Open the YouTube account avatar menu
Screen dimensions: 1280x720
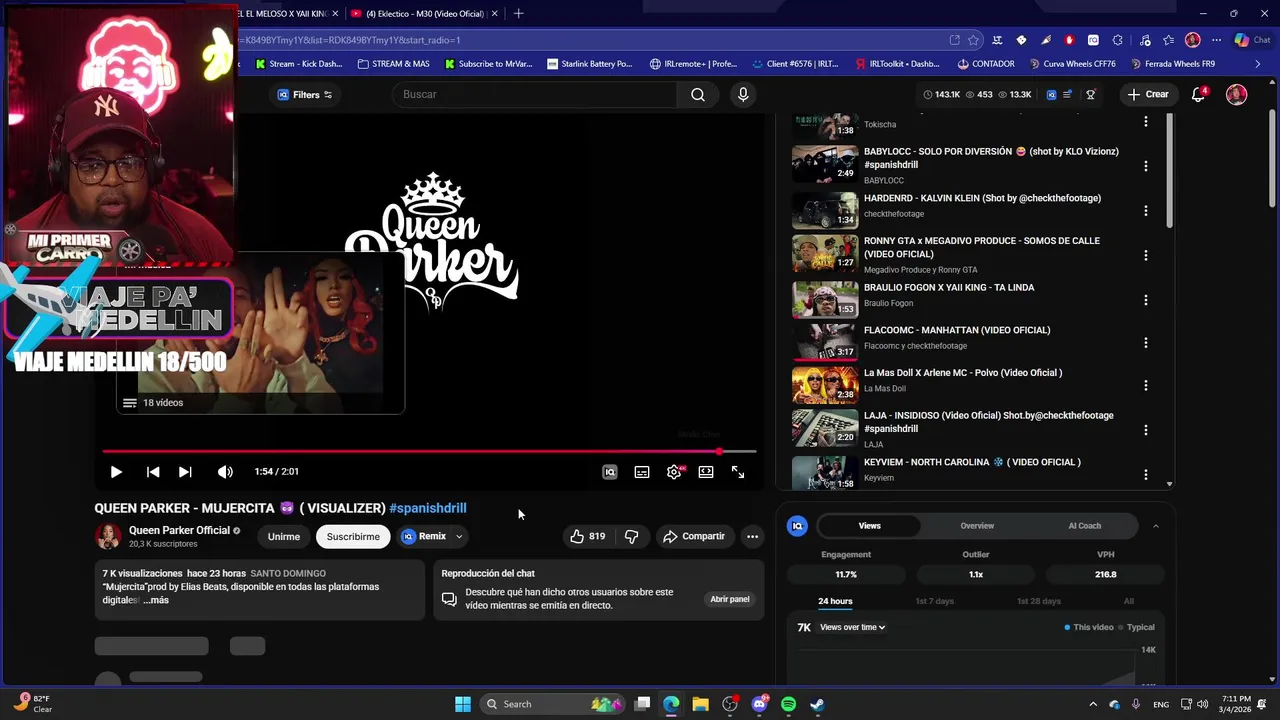[x=1236, y=94]
